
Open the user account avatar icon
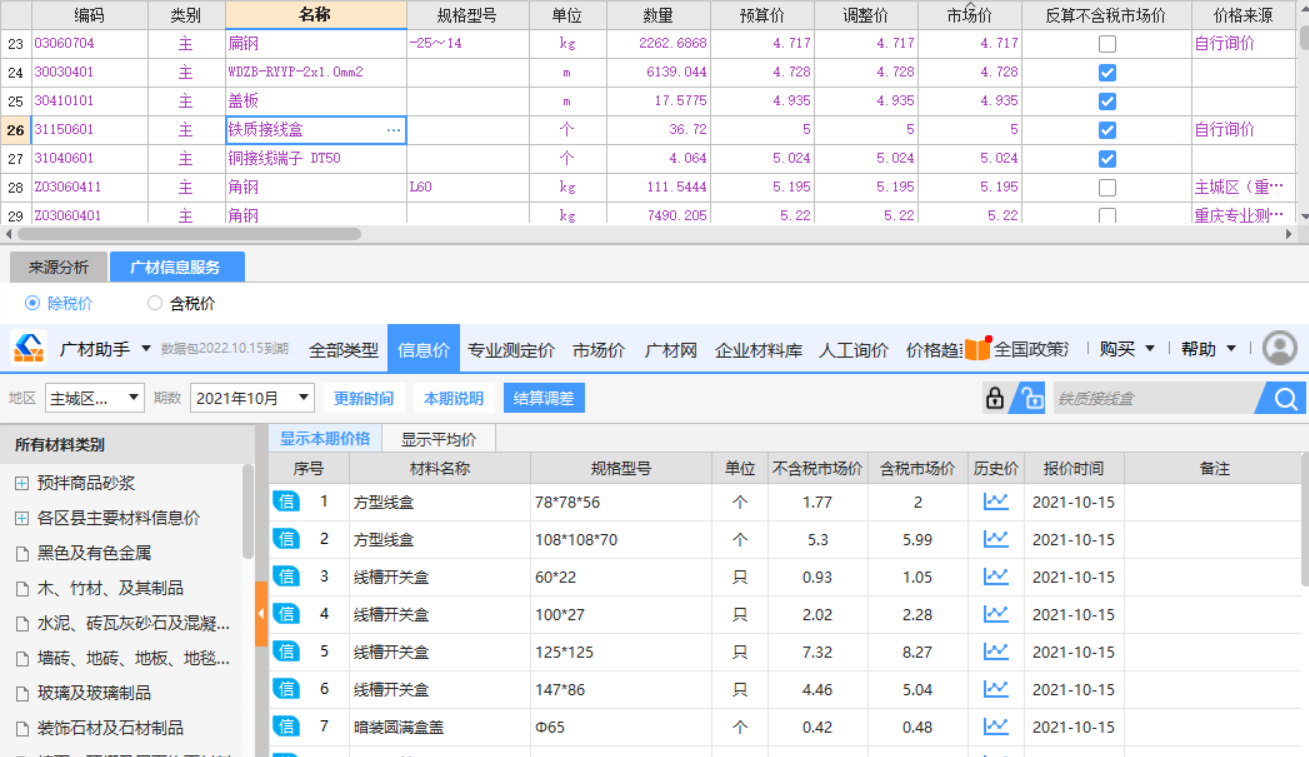pos(1279,348)
